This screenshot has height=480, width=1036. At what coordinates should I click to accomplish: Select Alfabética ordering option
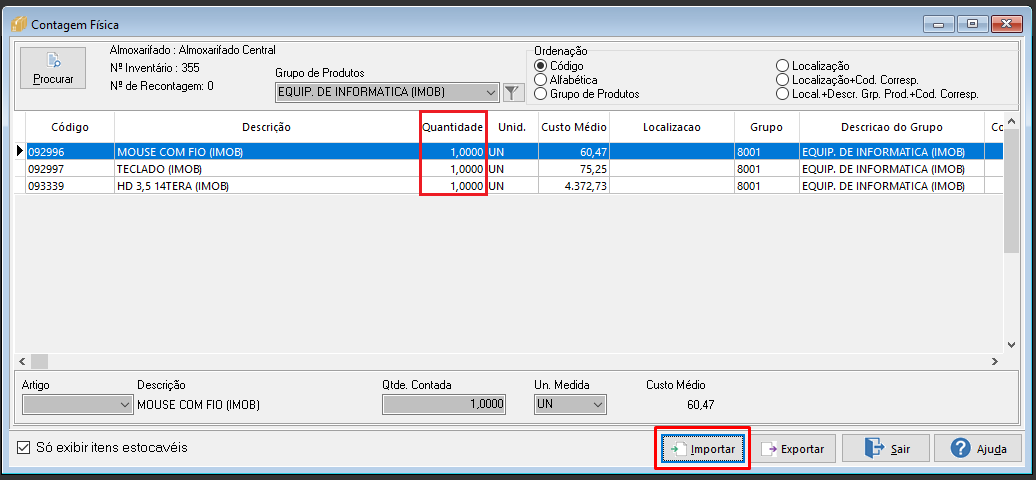point(540,79)
